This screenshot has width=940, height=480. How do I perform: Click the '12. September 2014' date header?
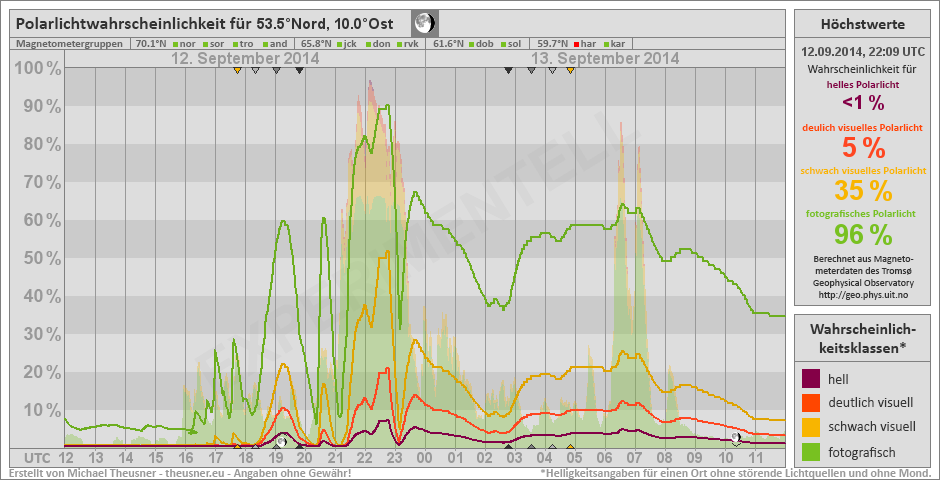click(245, 59)
